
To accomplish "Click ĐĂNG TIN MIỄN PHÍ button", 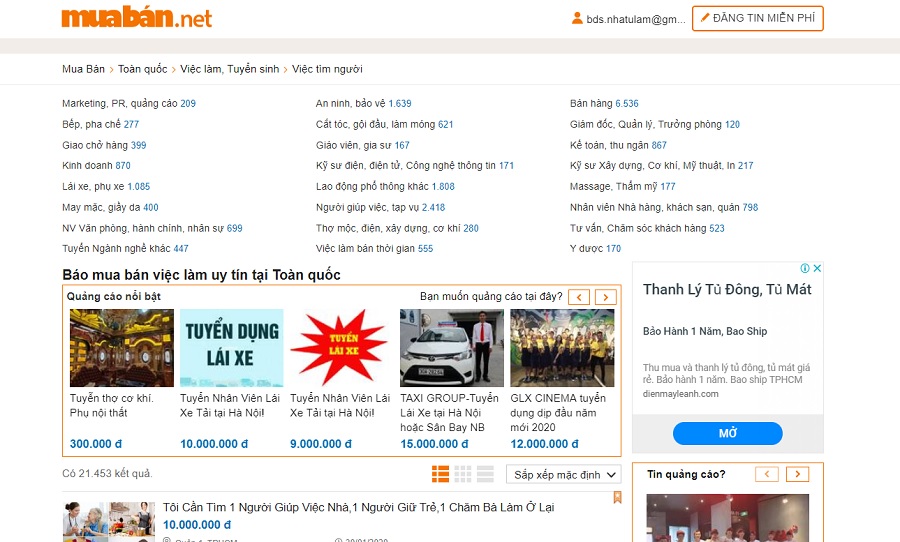I will [758, 18].
